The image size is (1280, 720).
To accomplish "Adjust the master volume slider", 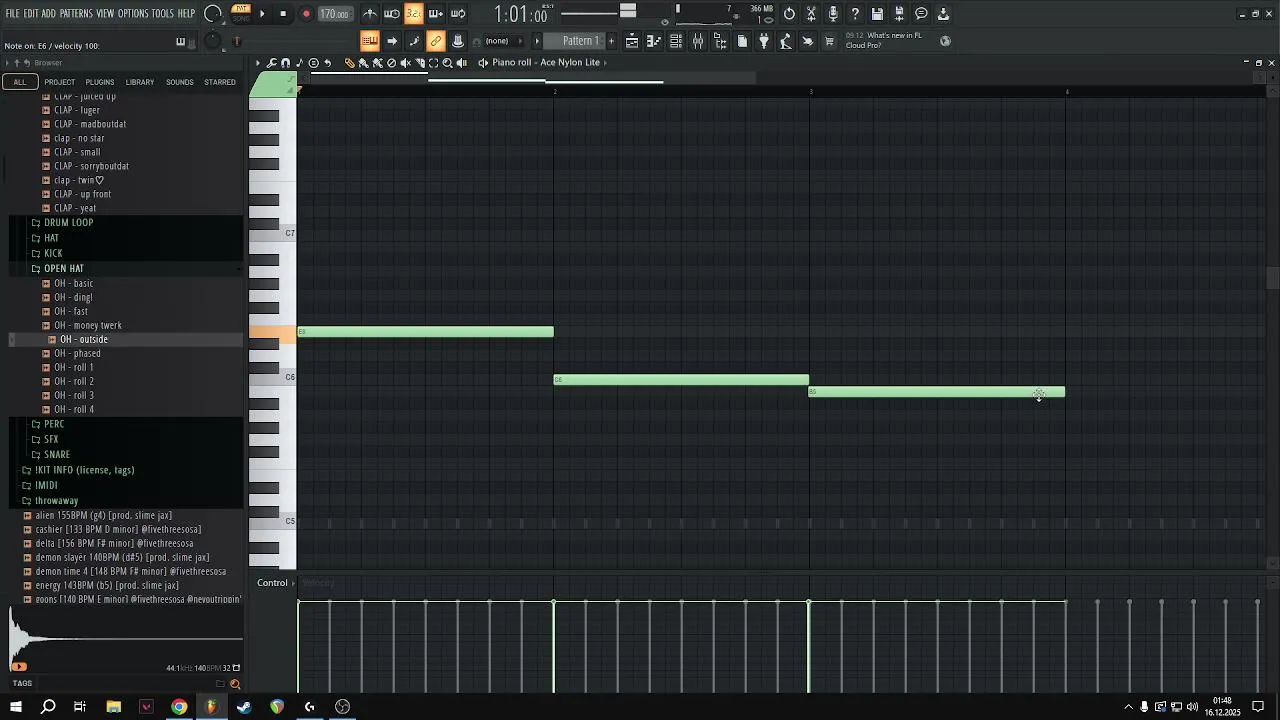I will click(598, 13).
